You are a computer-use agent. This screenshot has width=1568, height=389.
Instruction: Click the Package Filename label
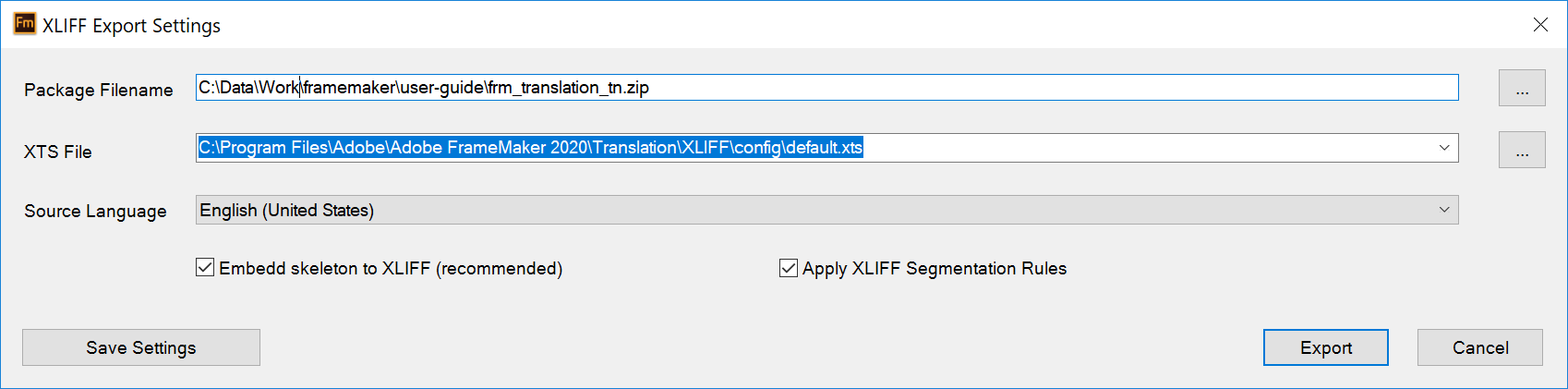click(99, 90)
